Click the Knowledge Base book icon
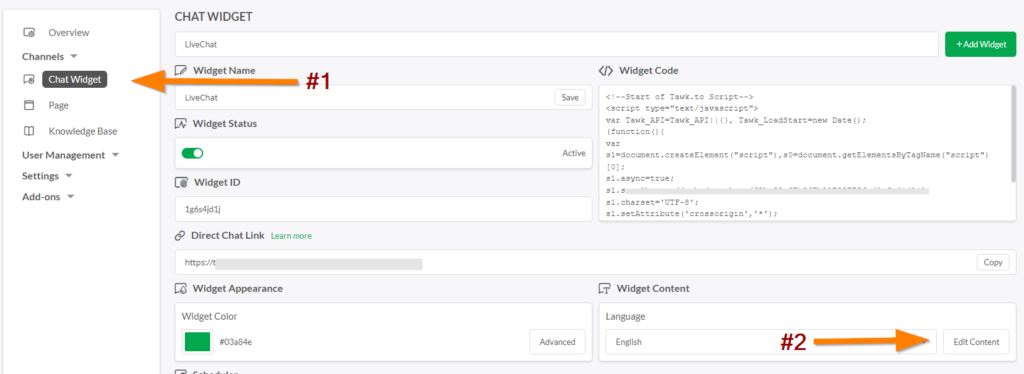The width and height of the screenshot is (1024, 374). click(29, 131)
